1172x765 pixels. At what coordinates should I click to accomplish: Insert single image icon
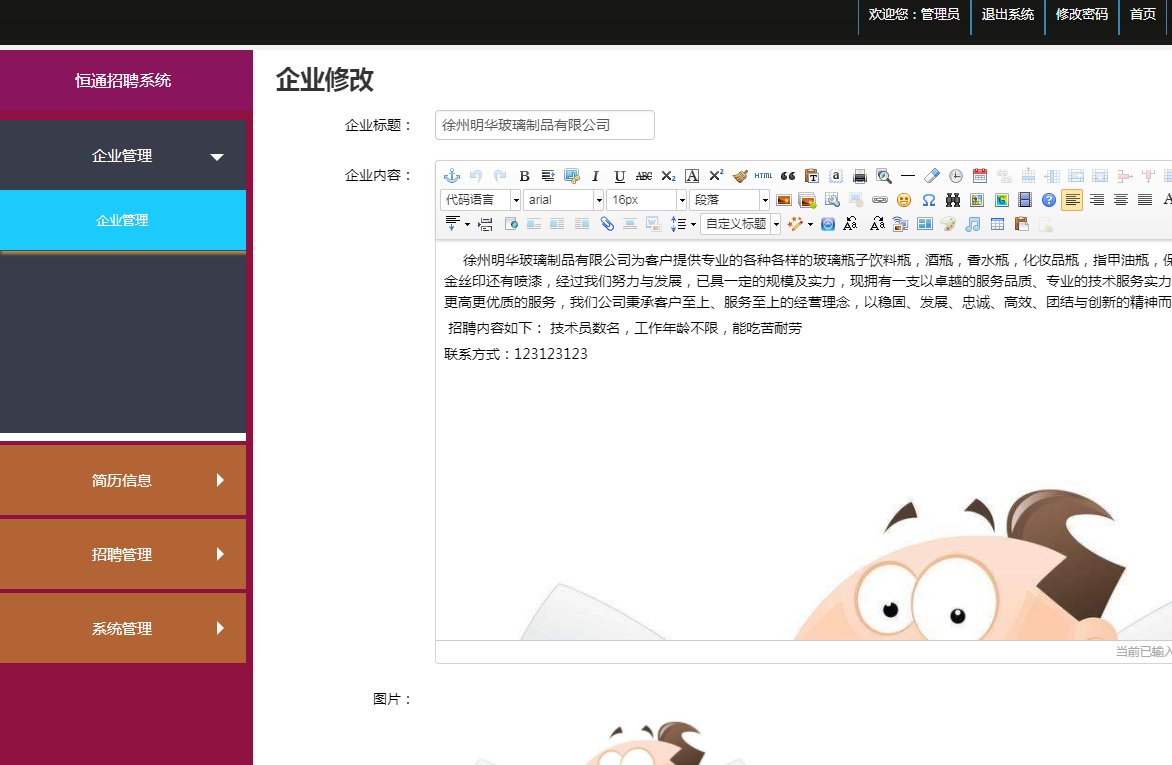[783, 200]
